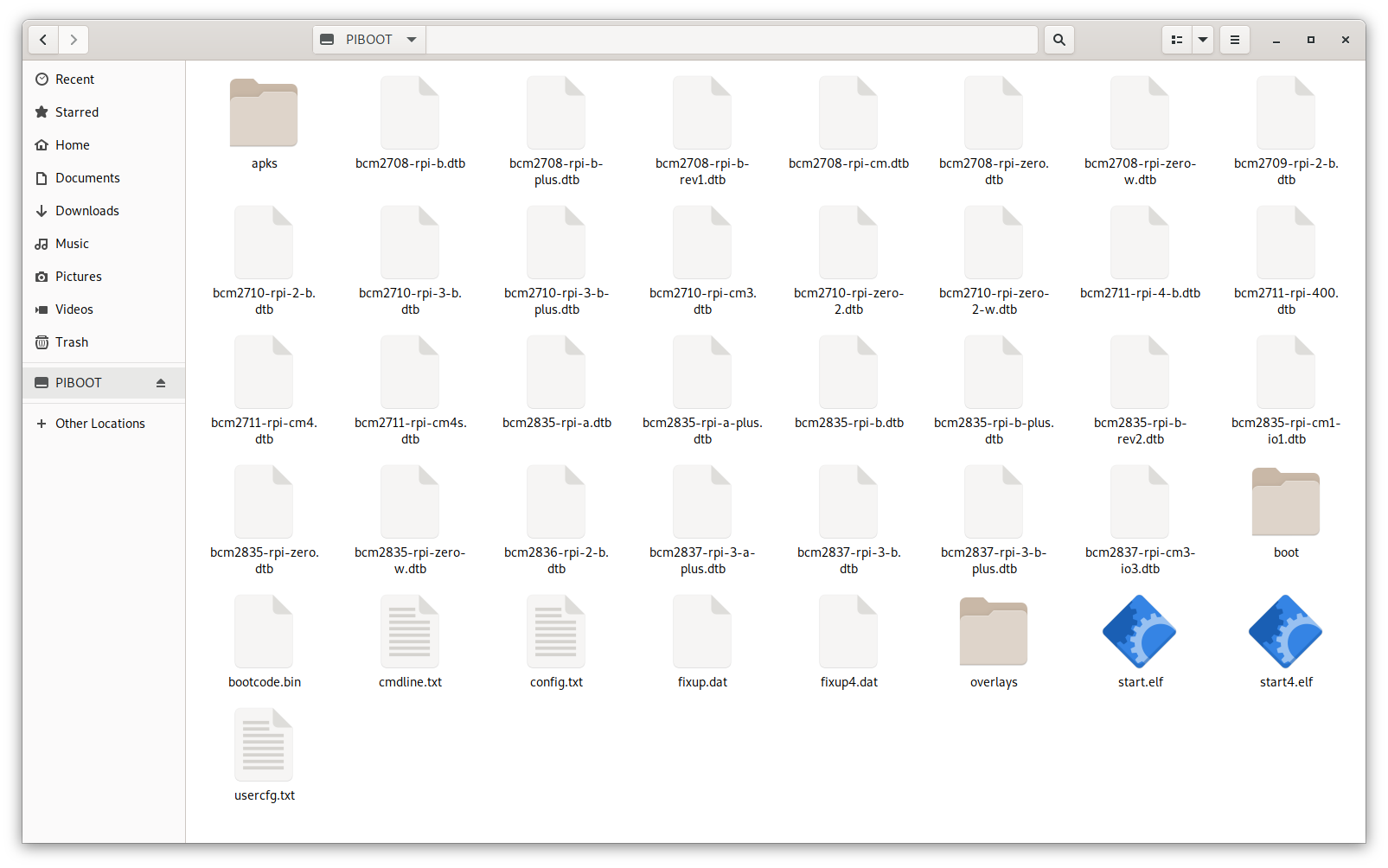The width and height of the screenshot is (1388, 868).
Task: Select the bcm2710-rpi-cm3.dtb file icon
Action: tap(702, 242)
